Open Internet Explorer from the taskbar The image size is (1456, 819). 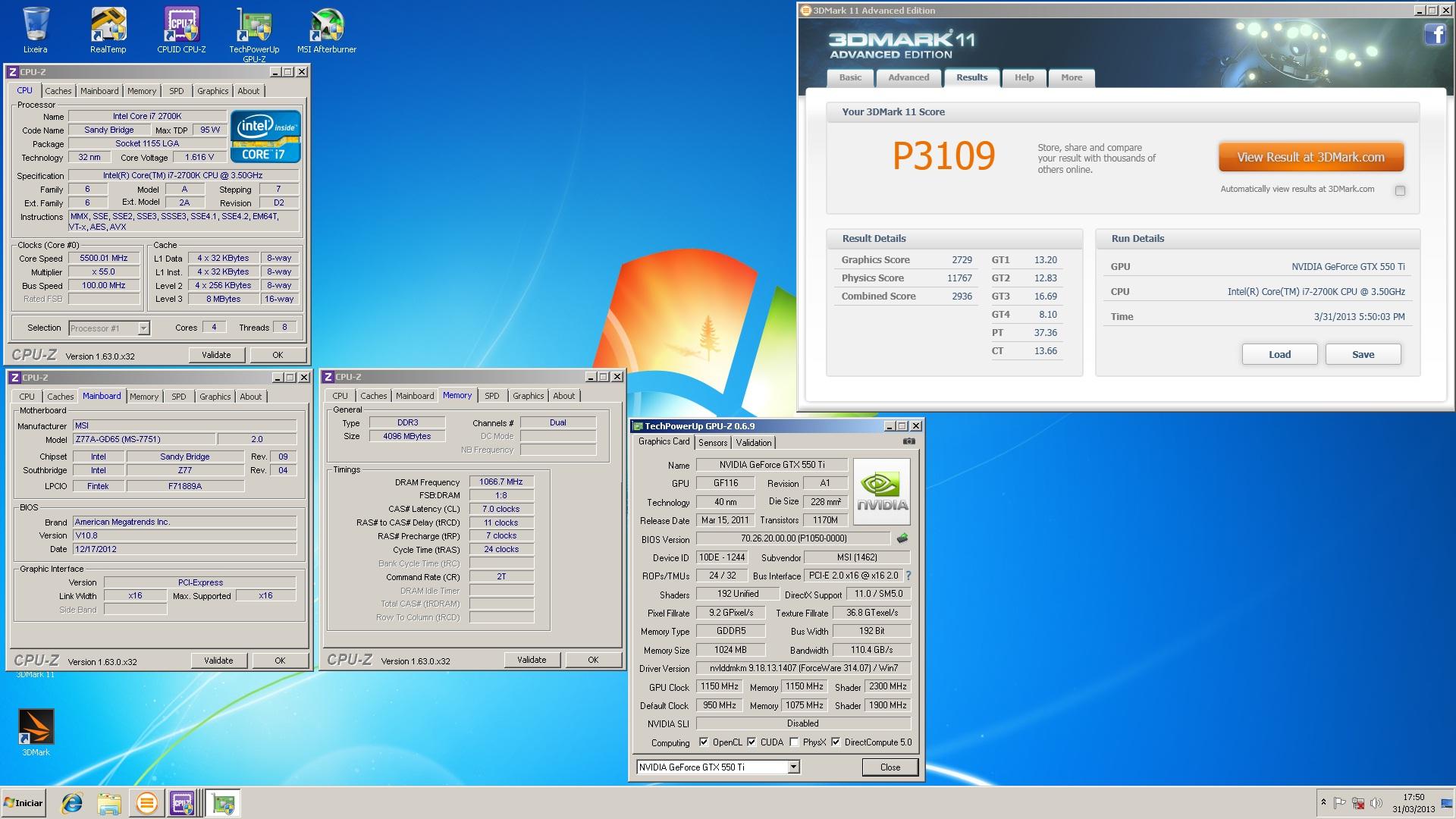(x=72, y=803)
